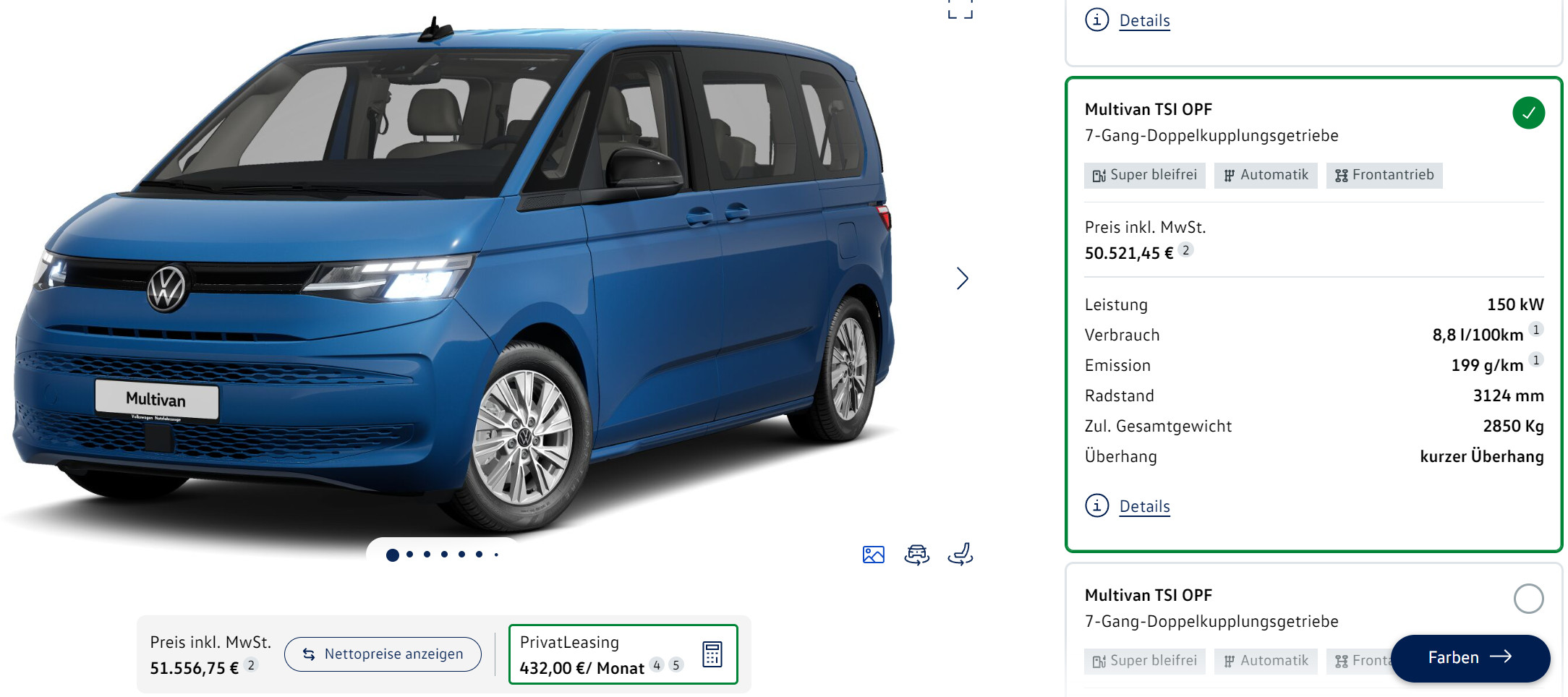This screenshot has height=697, width=1568.
Task: Switch to 360 degree car view icon
Action: tap(917, 555)
